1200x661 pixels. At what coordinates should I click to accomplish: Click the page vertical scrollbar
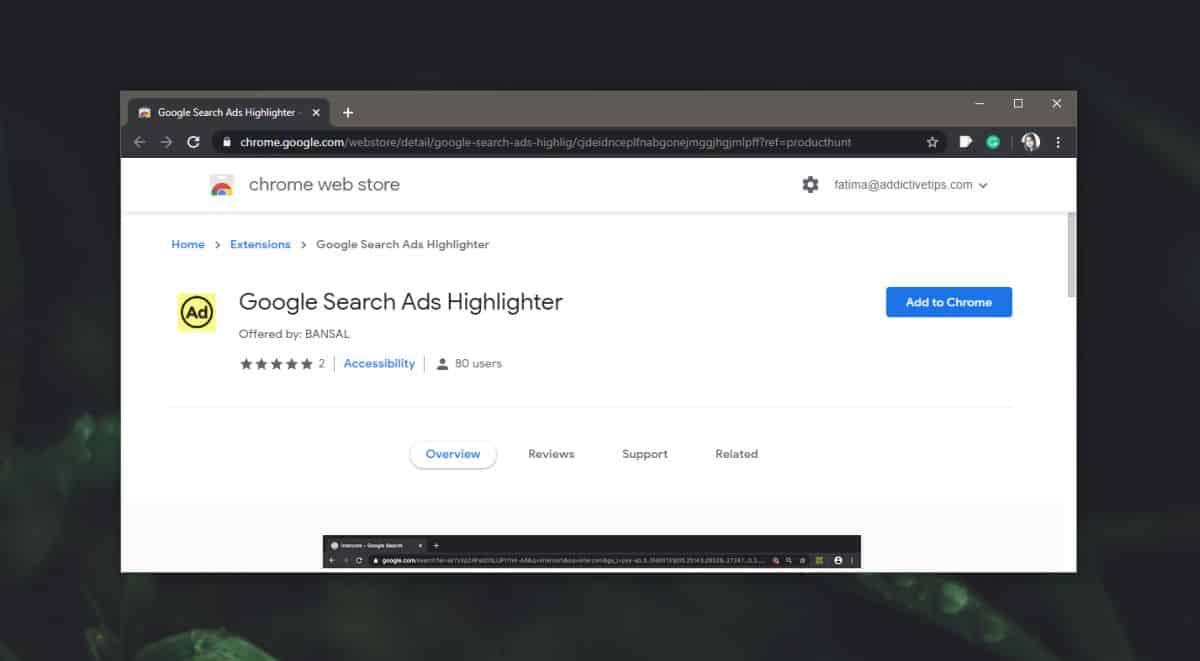[x=1071, y=254]
